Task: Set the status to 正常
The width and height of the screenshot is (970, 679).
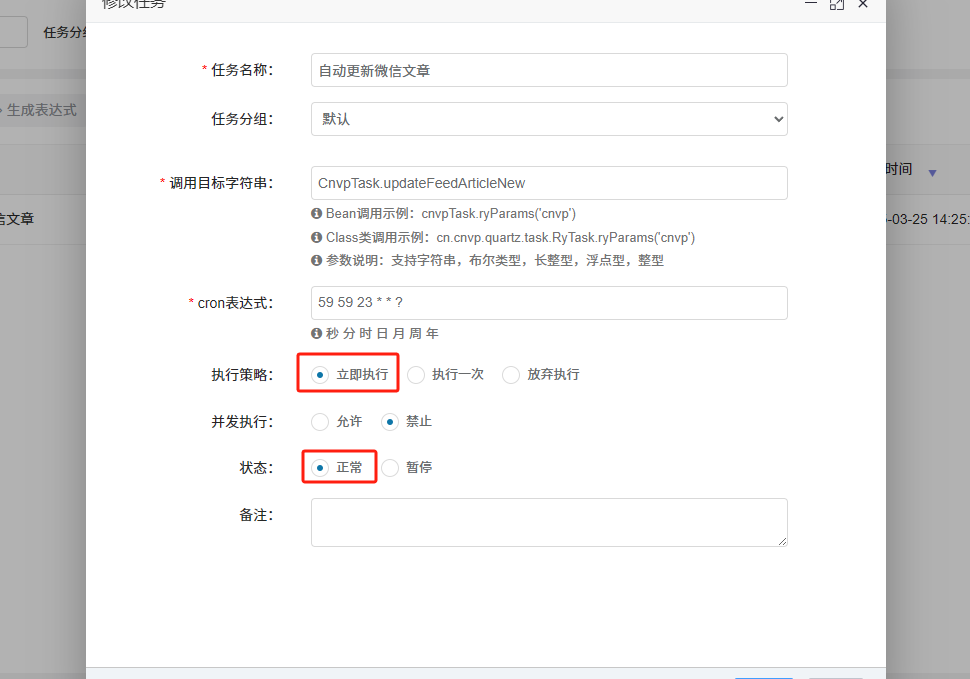Action: (x=320, y=468)
